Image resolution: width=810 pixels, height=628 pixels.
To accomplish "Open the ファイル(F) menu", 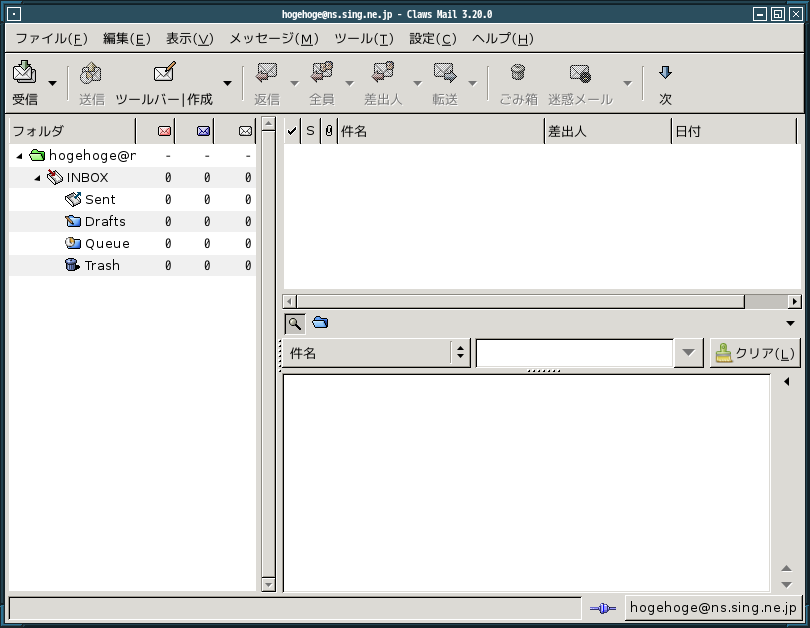I will click(51, 39).
